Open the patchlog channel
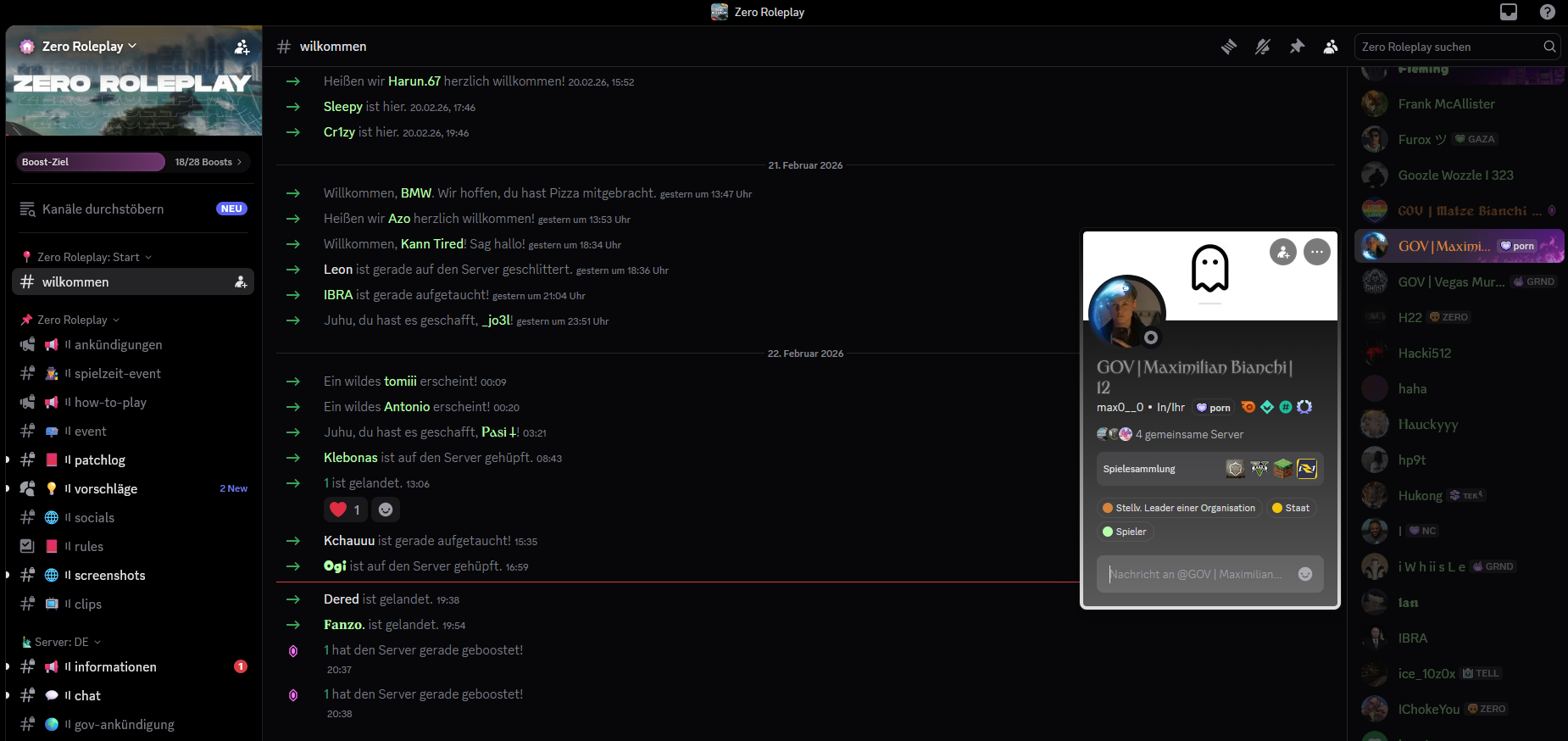 [99, 460]
